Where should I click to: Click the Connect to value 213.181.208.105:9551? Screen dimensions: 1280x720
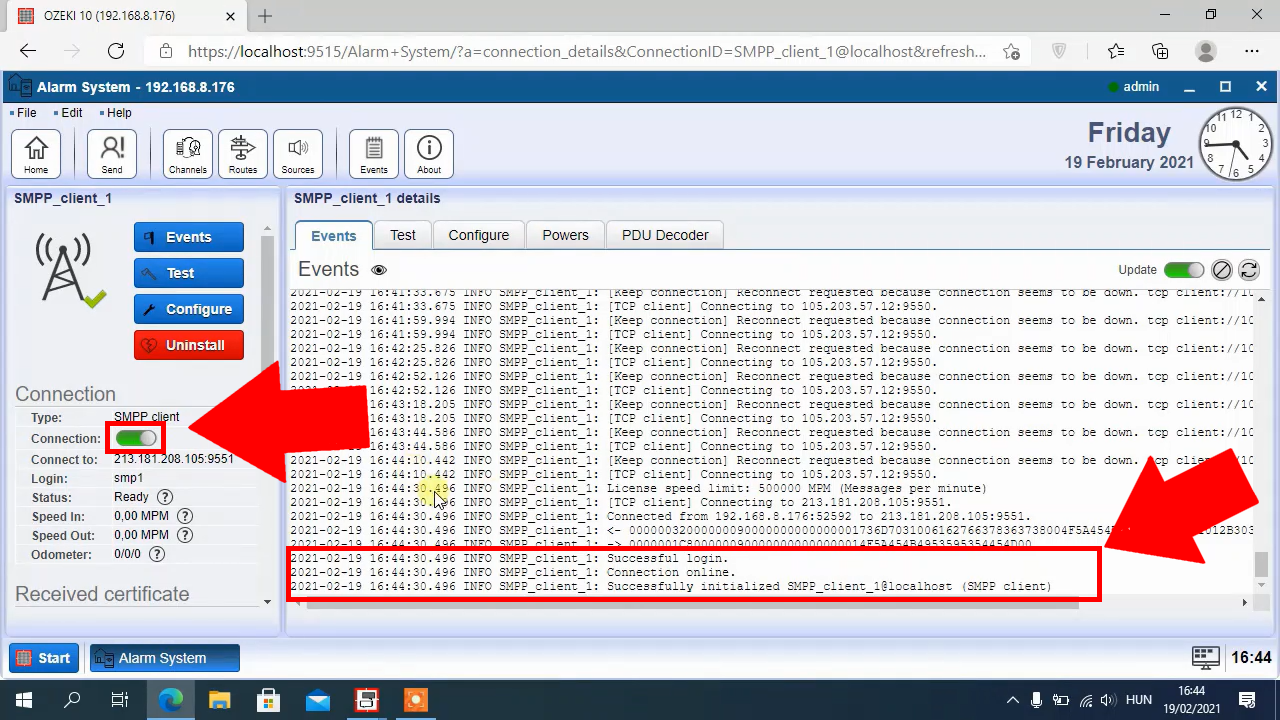click(174, 459)
